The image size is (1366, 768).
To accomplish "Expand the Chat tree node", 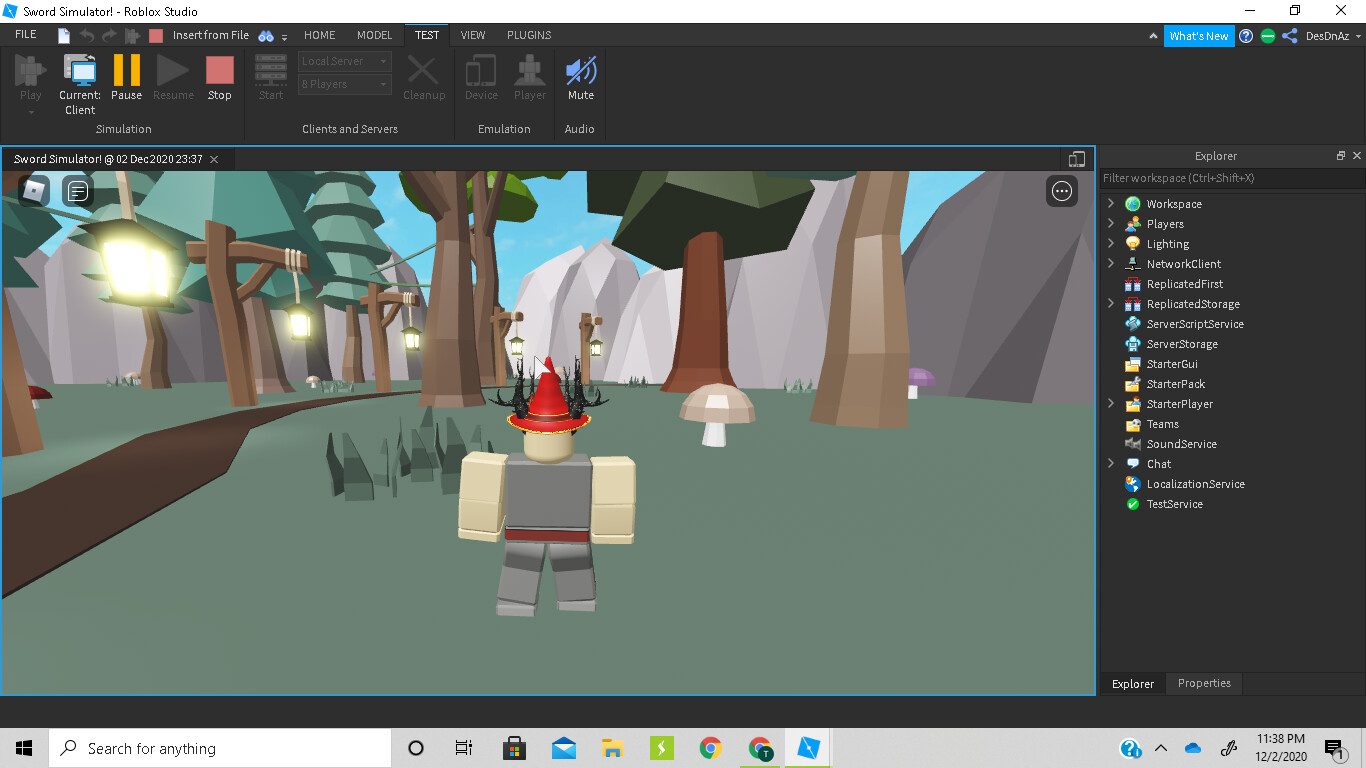I will (1110, 463).
